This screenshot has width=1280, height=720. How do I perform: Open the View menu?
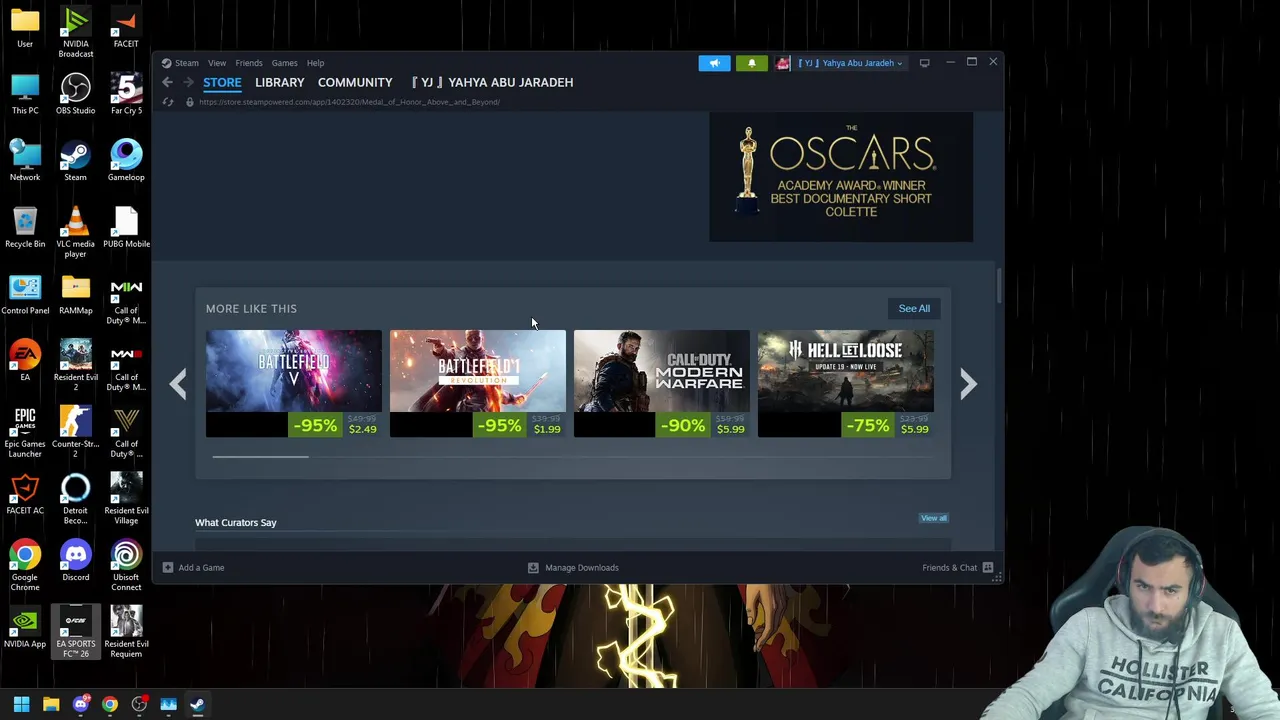click(217, 63)
